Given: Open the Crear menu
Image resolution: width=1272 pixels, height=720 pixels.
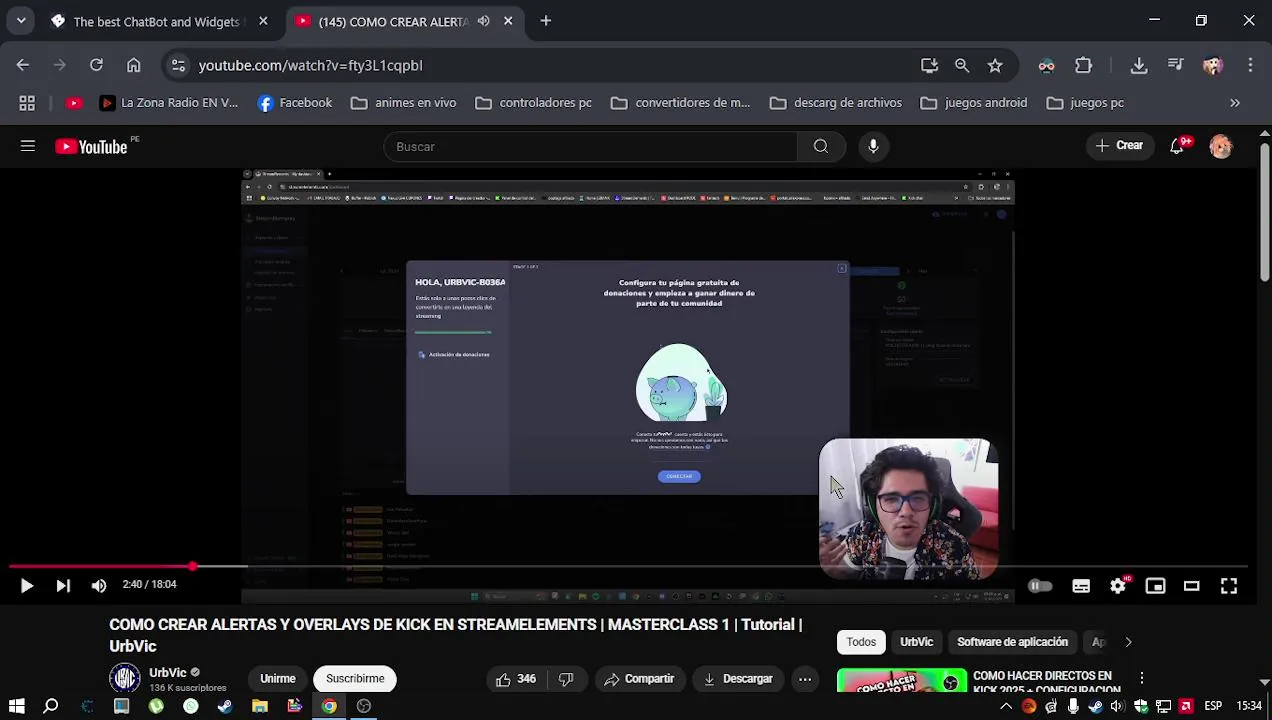Looking at the screenshot, I should pyautogui.click(x=1119, y=146).
